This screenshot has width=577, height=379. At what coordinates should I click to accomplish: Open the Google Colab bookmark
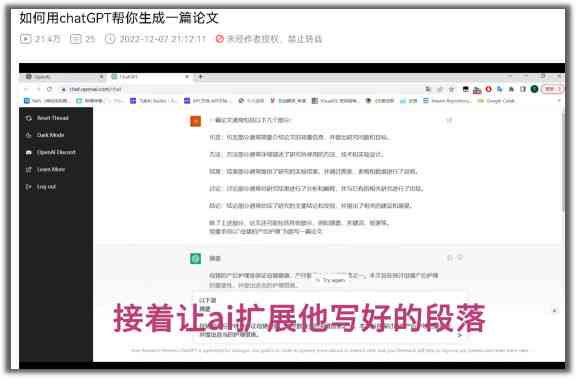point(496,100)
